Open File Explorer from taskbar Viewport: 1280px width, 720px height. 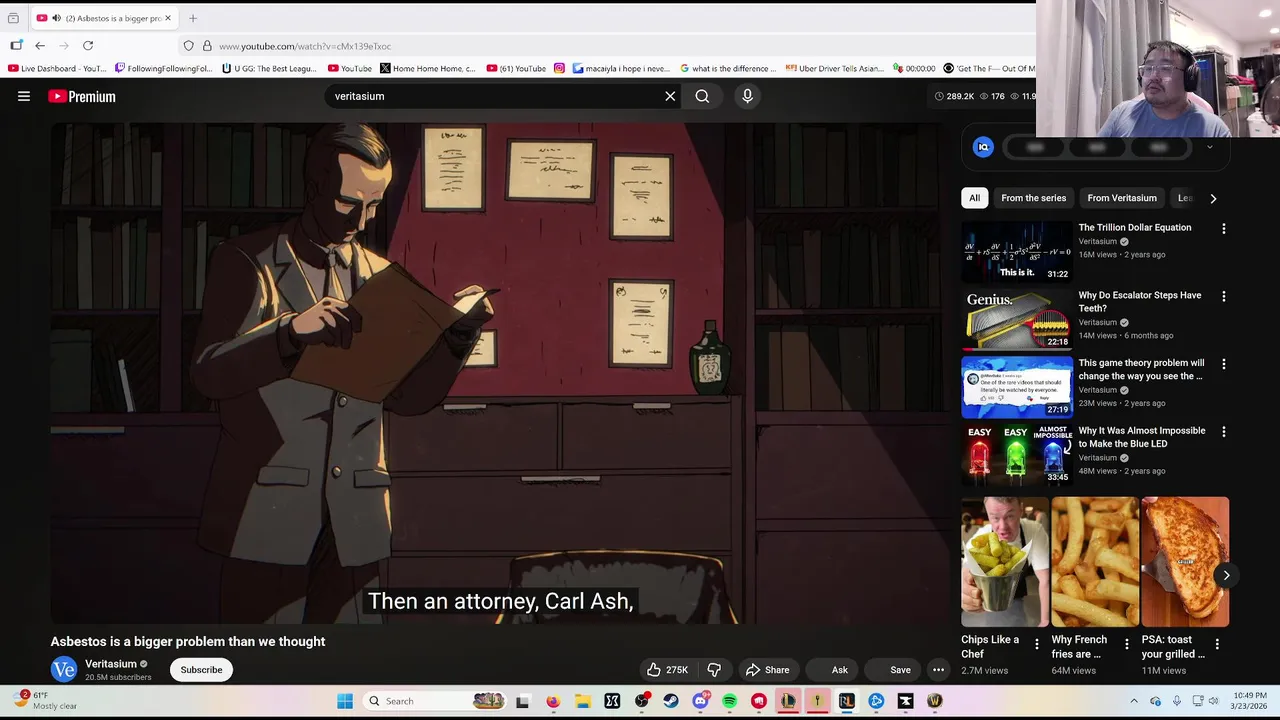(x=582, y=701)
